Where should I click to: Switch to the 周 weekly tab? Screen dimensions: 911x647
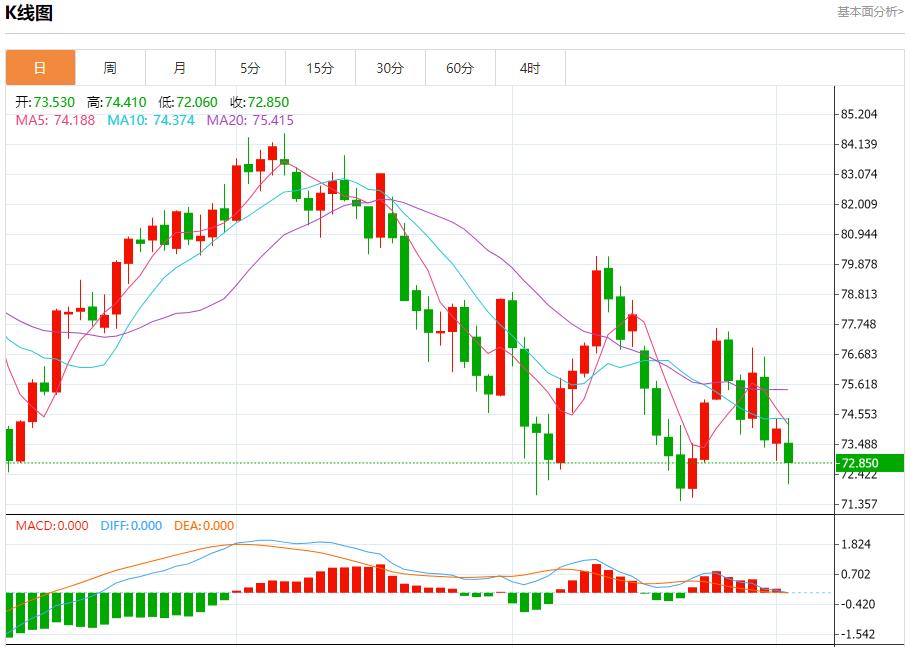(x=110, y=68)
